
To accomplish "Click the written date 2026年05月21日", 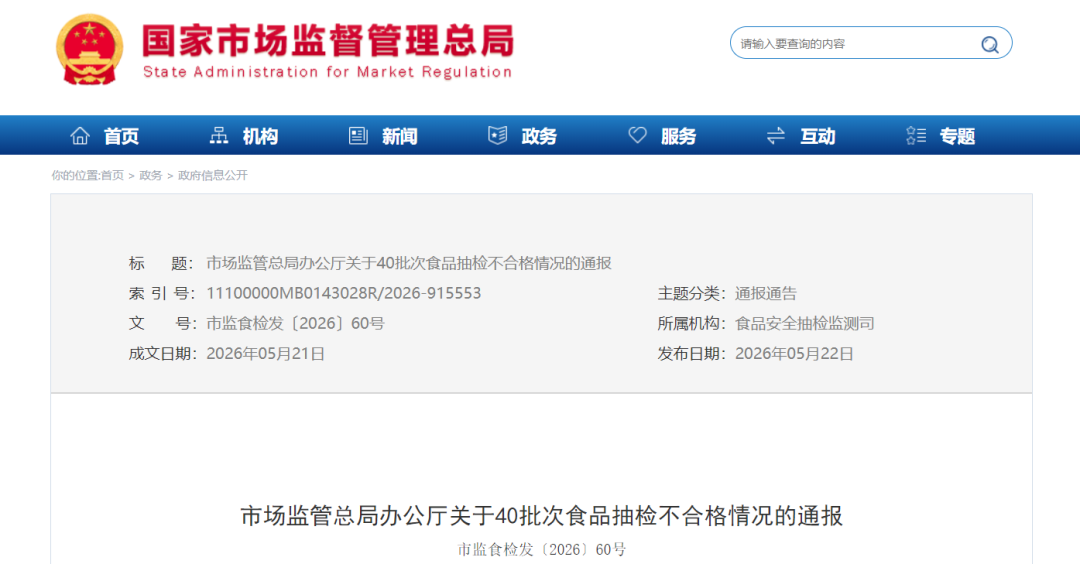I will [266, 354].
